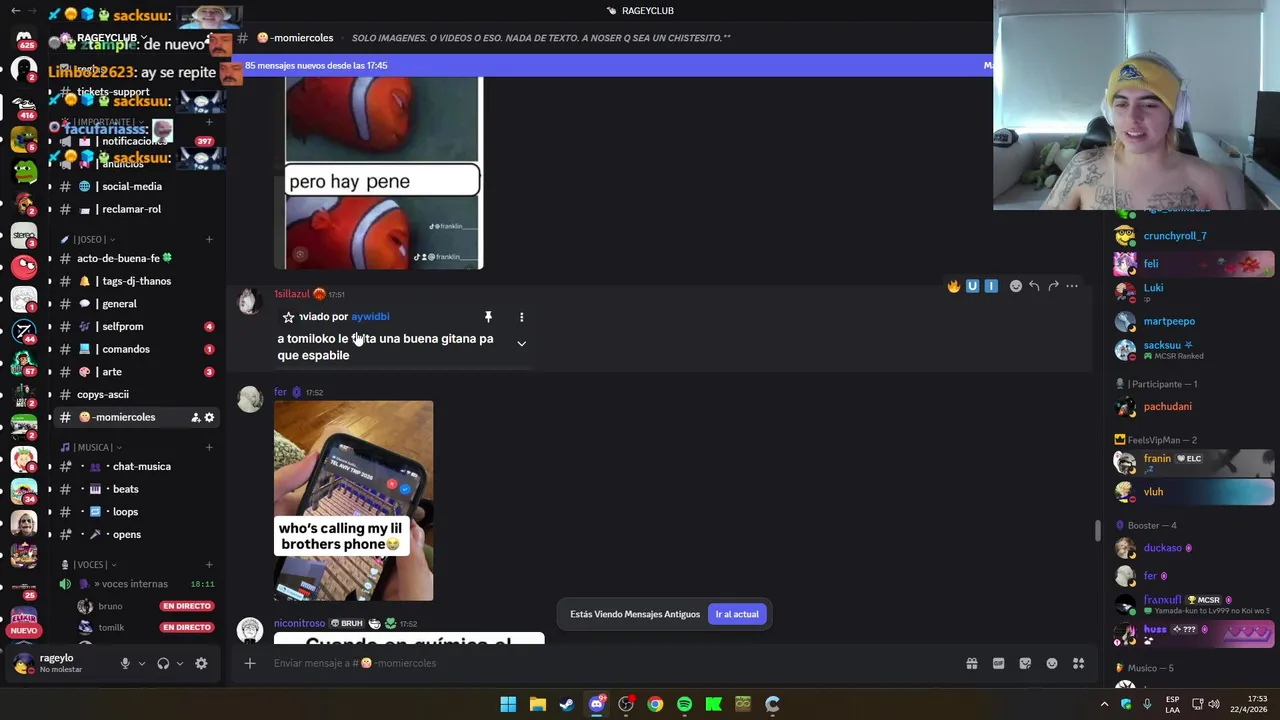This screenshot has height=720, width=1280.
Task: Create a channel in the VOCES category
Action: click(209, 565)
